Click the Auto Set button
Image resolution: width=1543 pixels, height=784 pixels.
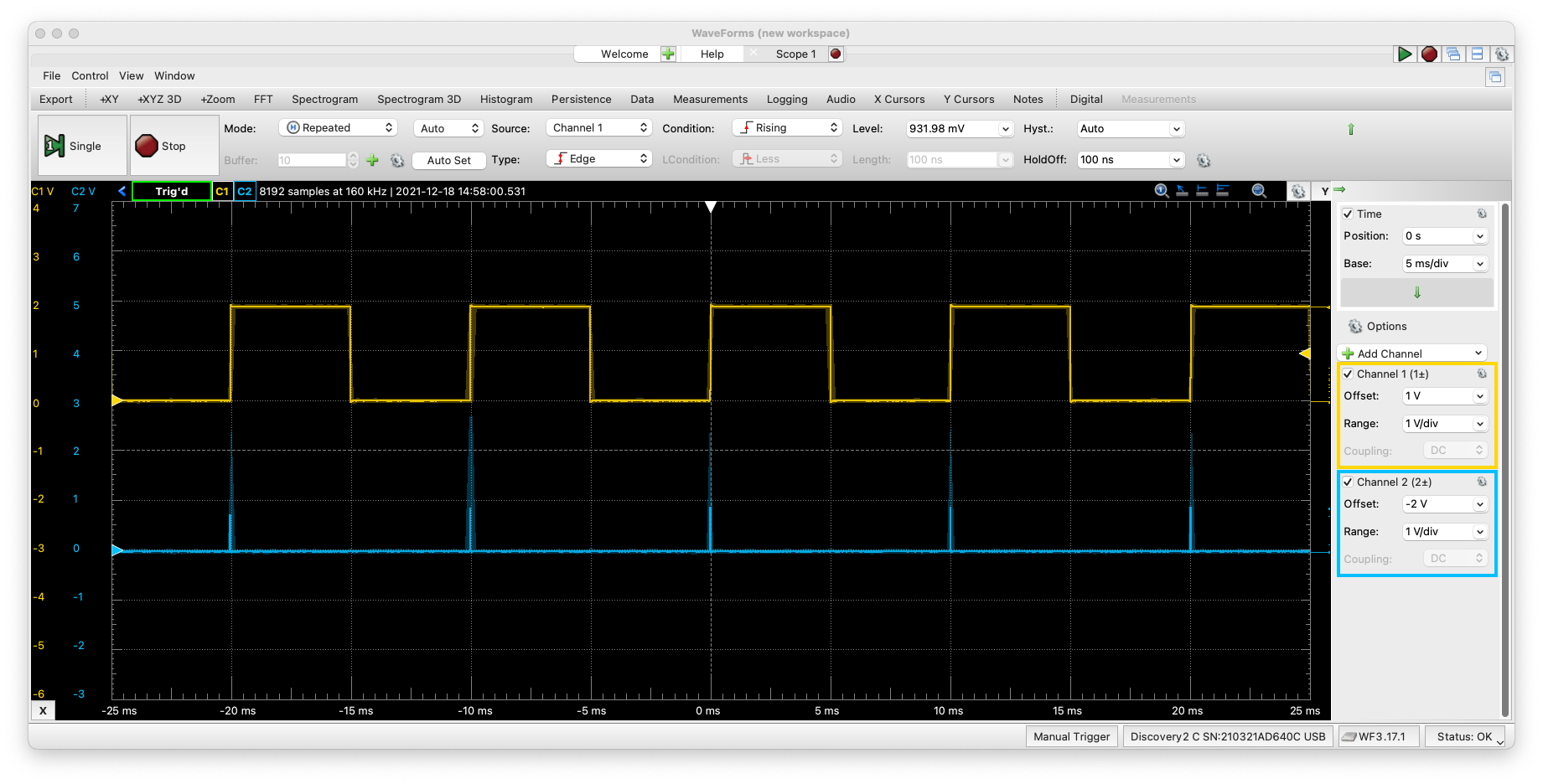[x=449, y=160]
